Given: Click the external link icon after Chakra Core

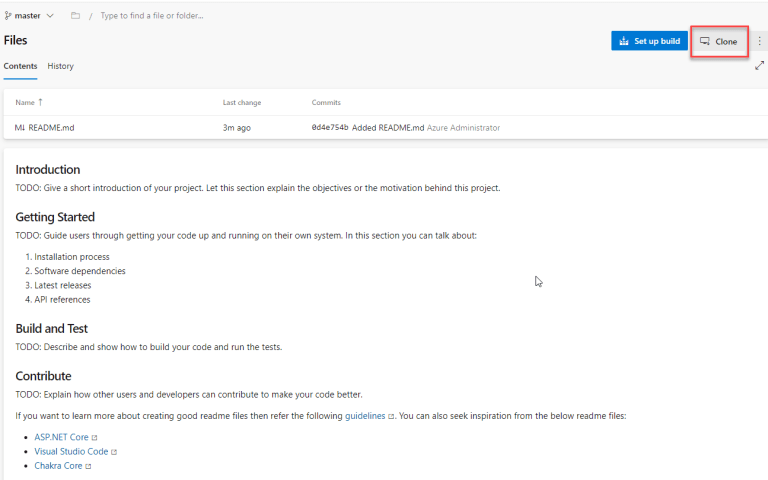Looking at the screenshot, I should point(88,466).
